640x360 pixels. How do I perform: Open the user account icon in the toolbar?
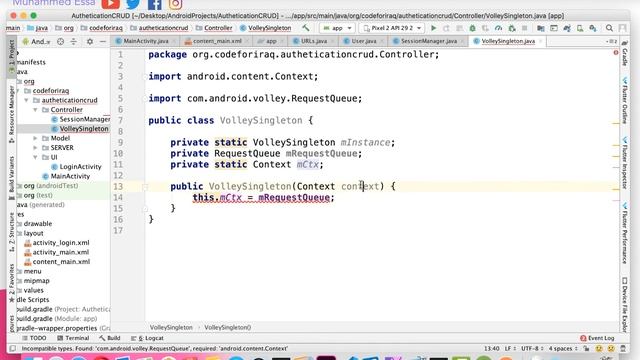(622, 28)
